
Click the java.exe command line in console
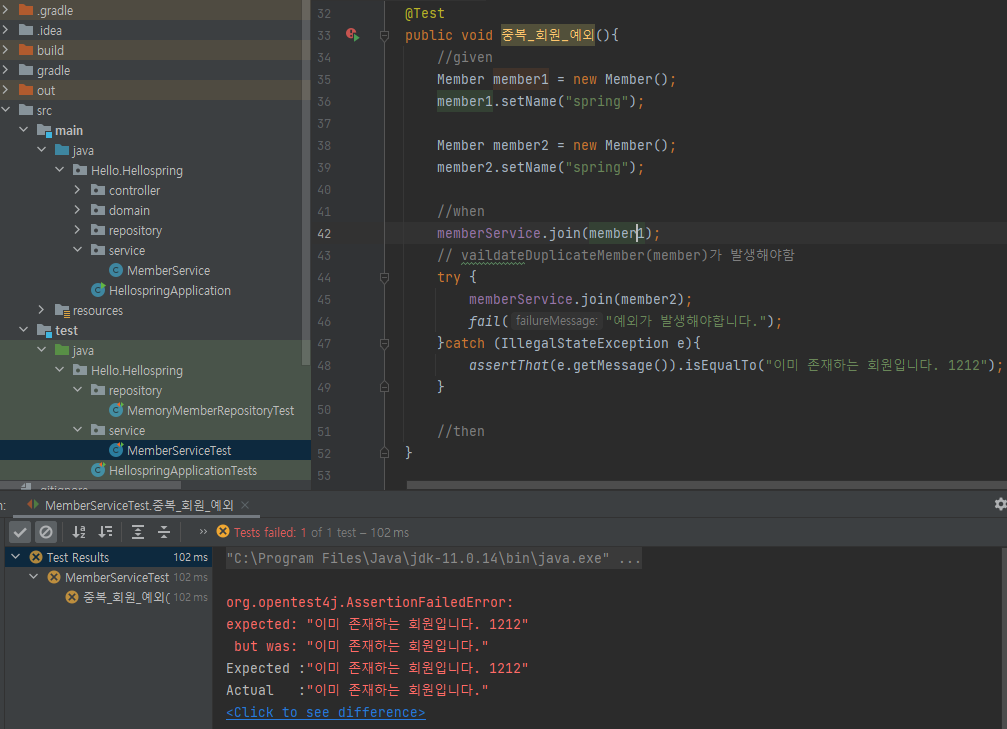click(433, 558)
